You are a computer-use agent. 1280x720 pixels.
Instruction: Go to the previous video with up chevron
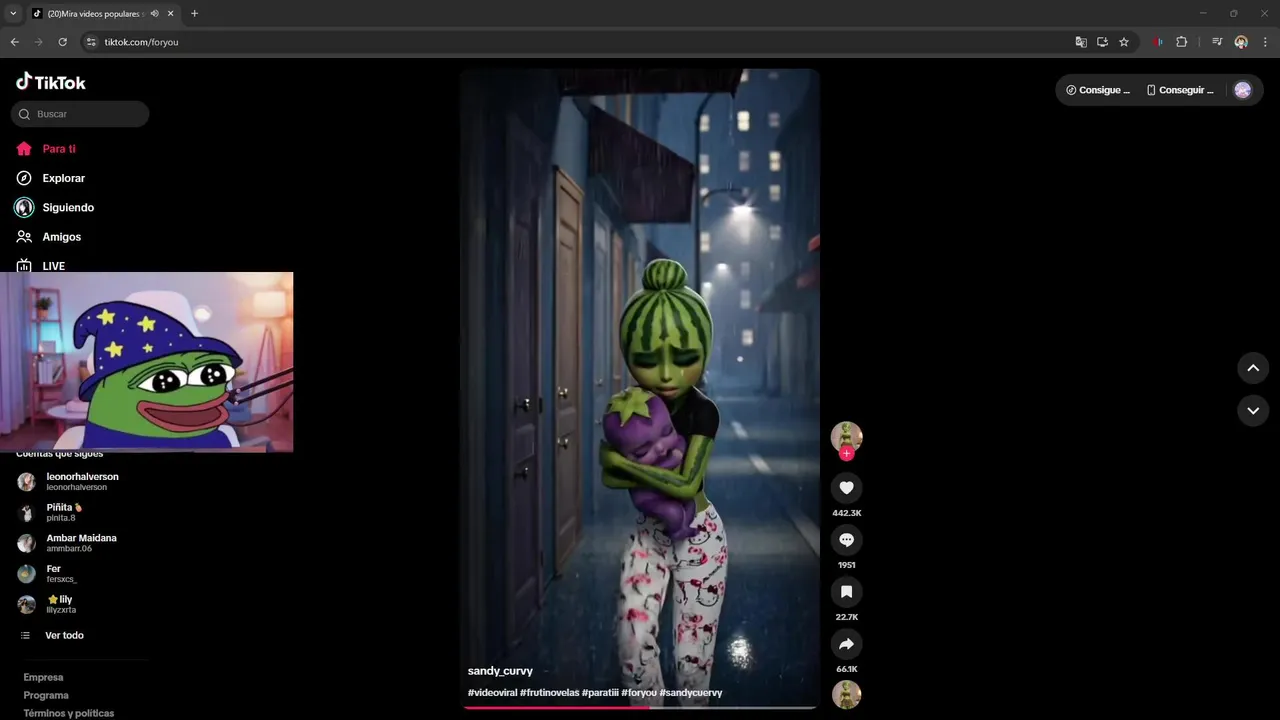click(1253, 367)
